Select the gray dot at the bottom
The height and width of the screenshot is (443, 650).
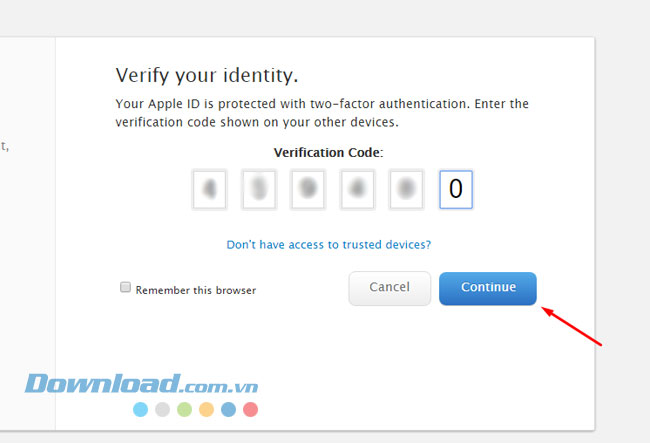162,409
